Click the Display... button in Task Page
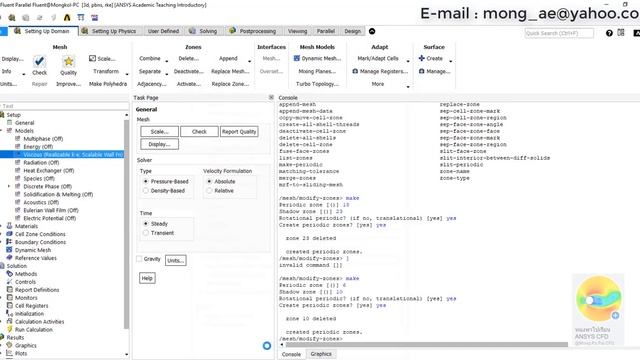This screenshot has height=360, width=640. click(159, 144)
